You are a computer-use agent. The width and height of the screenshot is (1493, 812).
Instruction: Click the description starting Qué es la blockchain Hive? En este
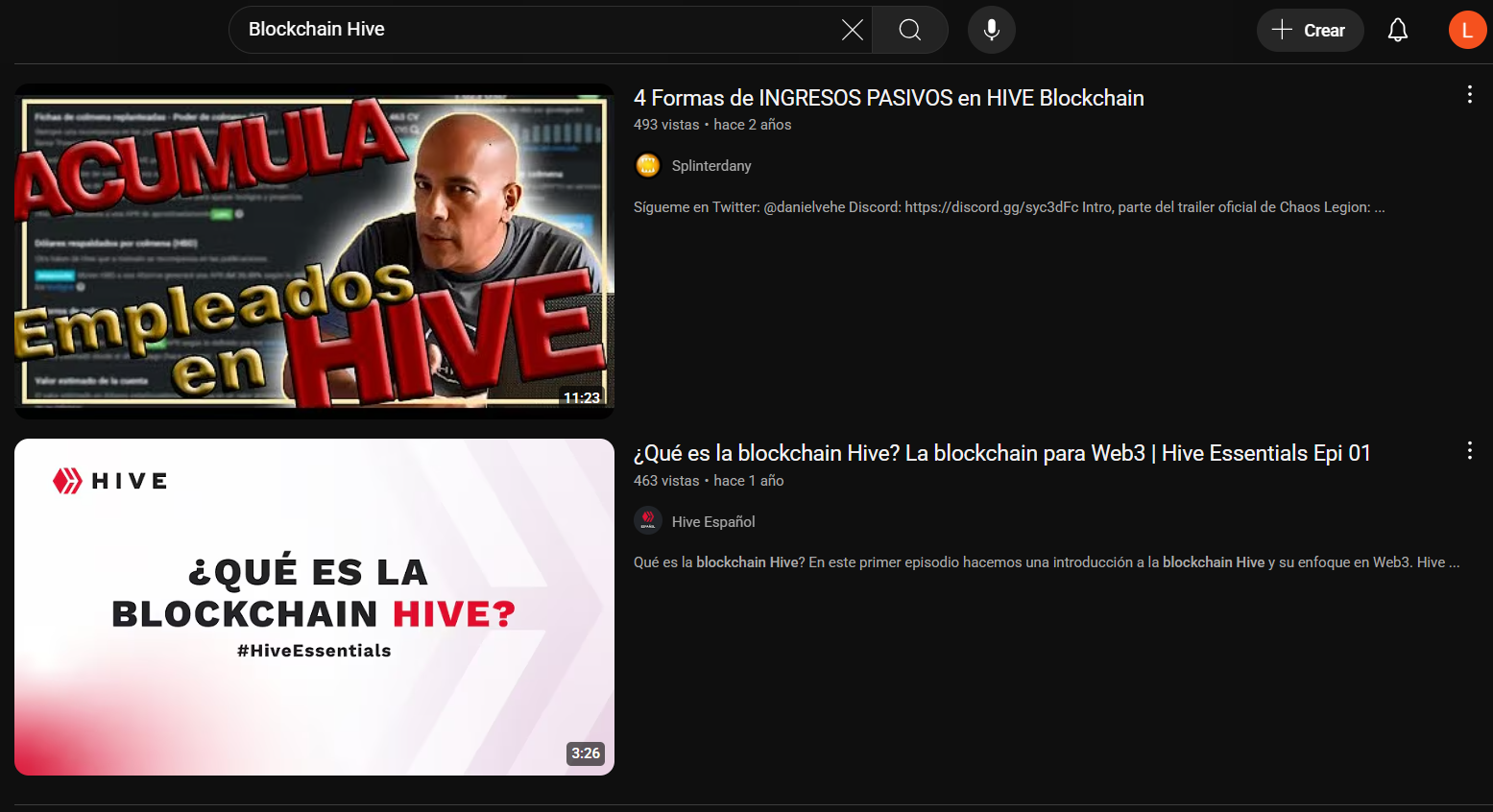pyautogui.click(x=1047, y=562)
